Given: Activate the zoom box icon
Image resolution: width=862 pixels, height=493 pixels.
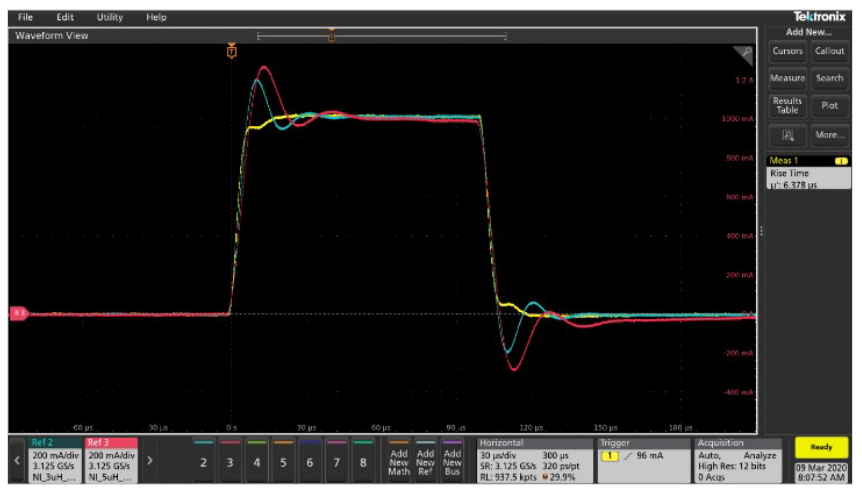Looking at the screenshot, I should point(787,135).
